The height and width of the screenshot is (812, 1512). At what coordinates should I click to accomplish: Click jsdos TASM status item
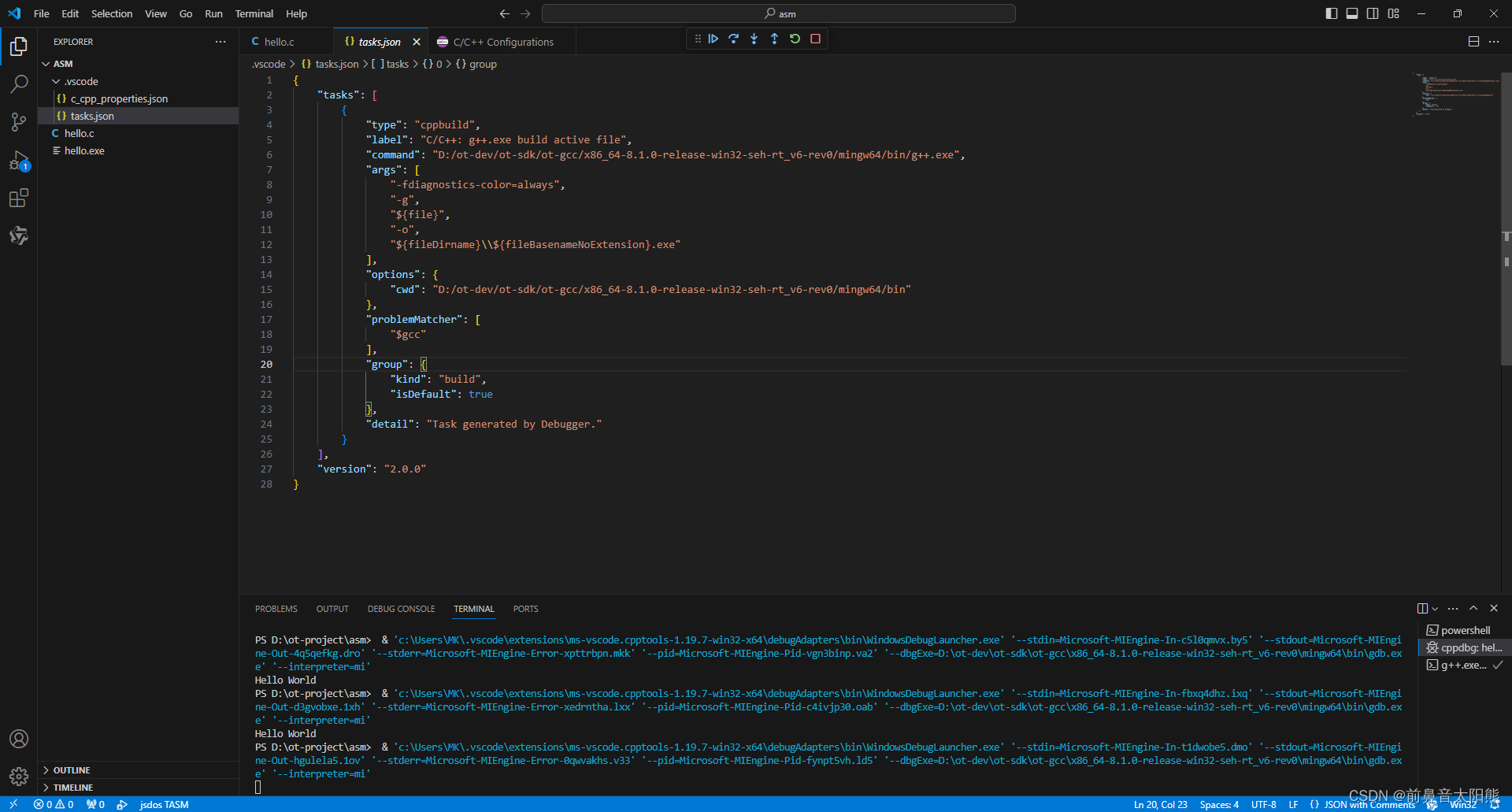[x=164, y=804]
